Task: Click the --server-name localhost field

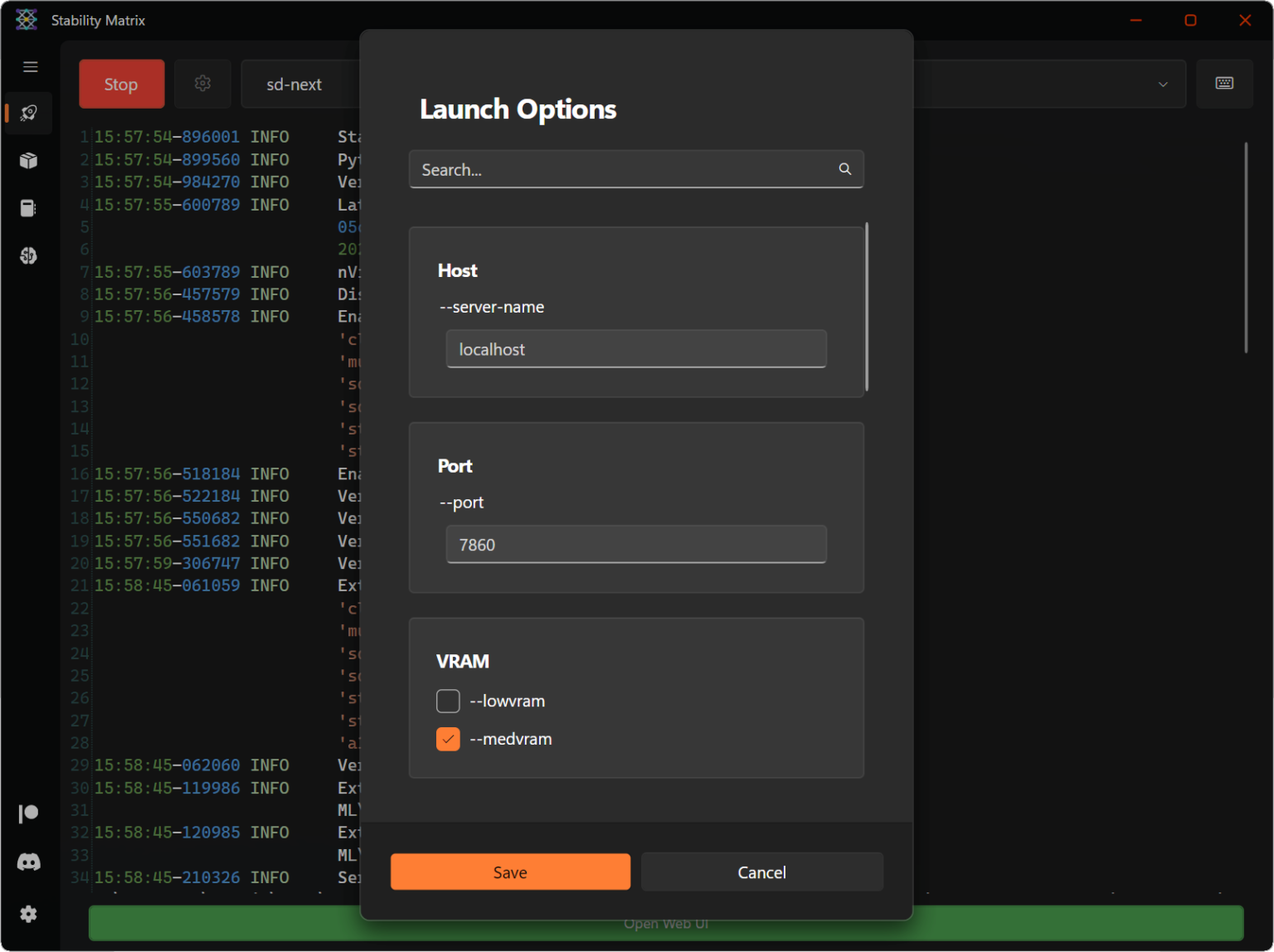Action: tap(635, 349)
